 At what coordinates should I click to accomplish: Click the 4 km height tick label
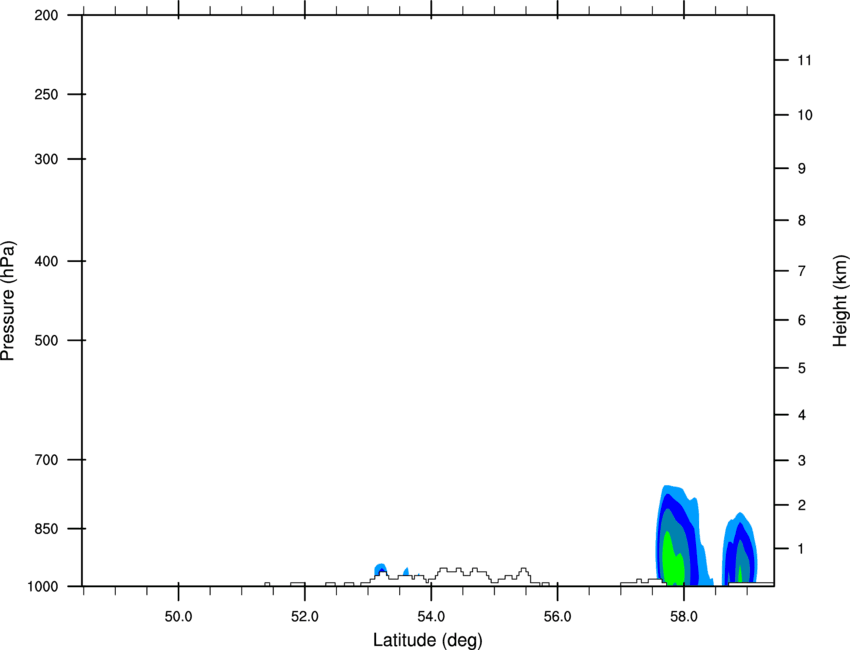click(x=802, y=415)
